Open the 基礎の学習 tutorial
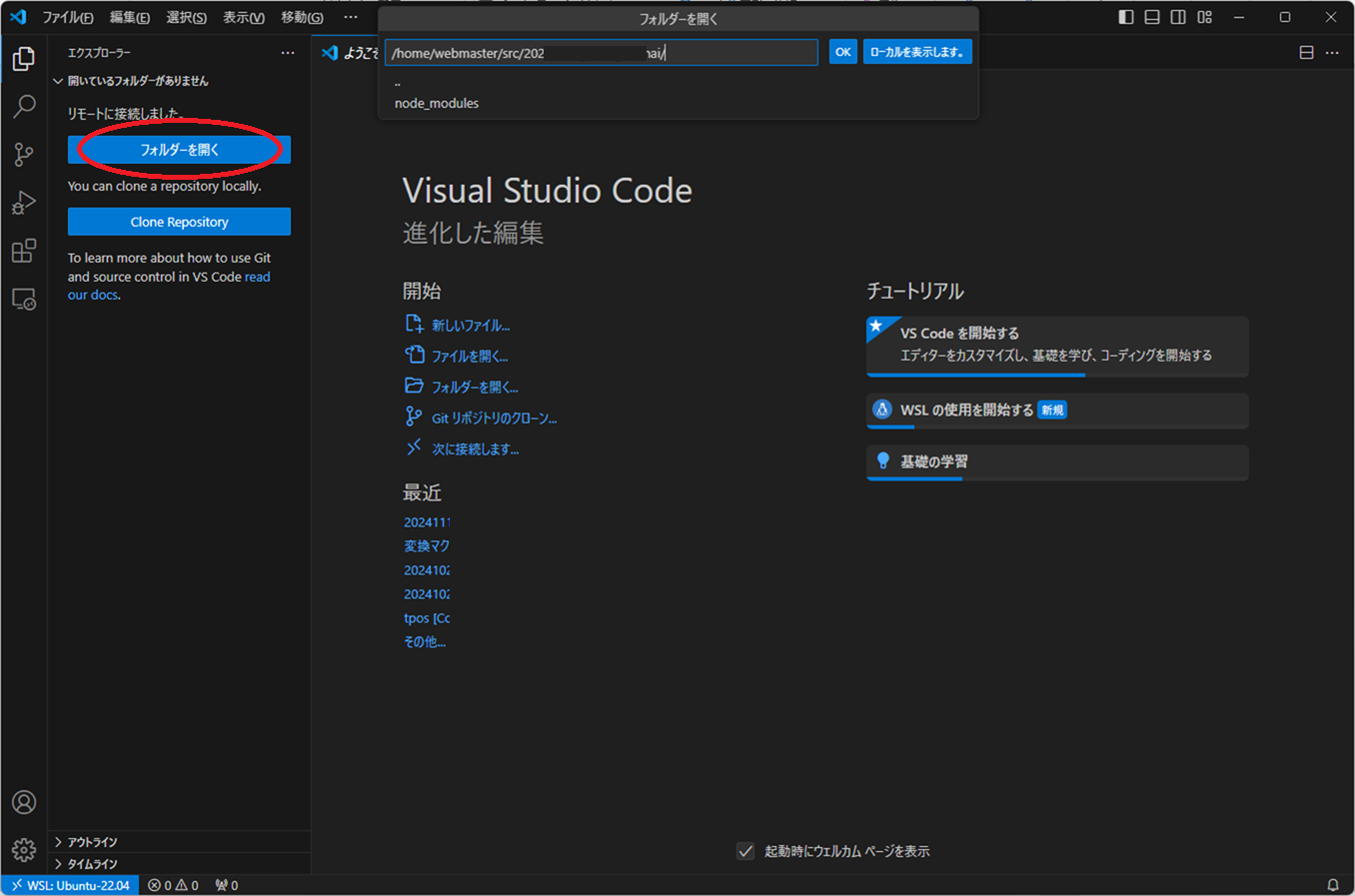1355x896 pixels. [1057, 462]
